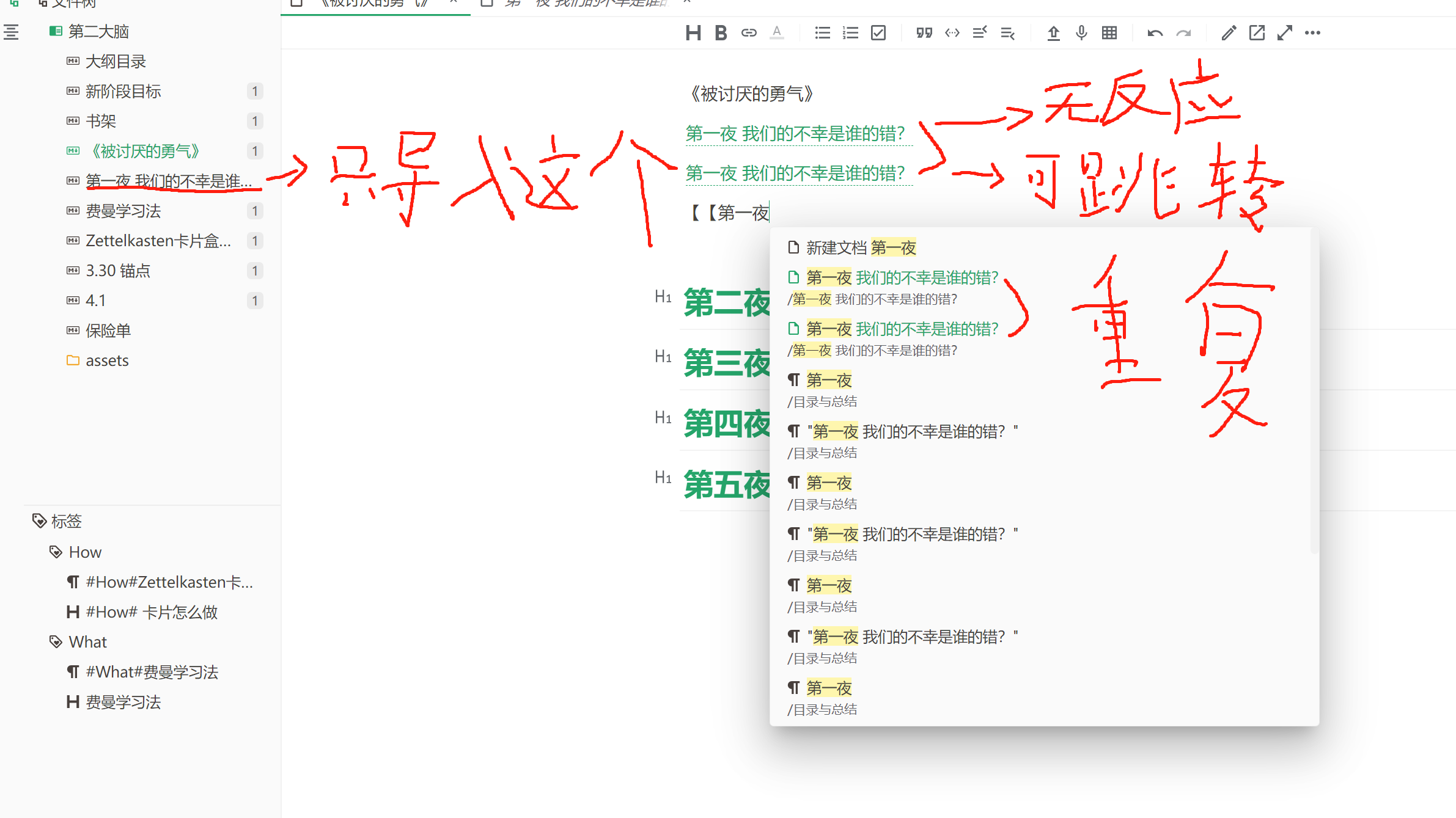Image resolution: width=1456 pixels, height=818 pixels.
Task: Toggle fullscreen editing mode
Action: [1284, 33]
